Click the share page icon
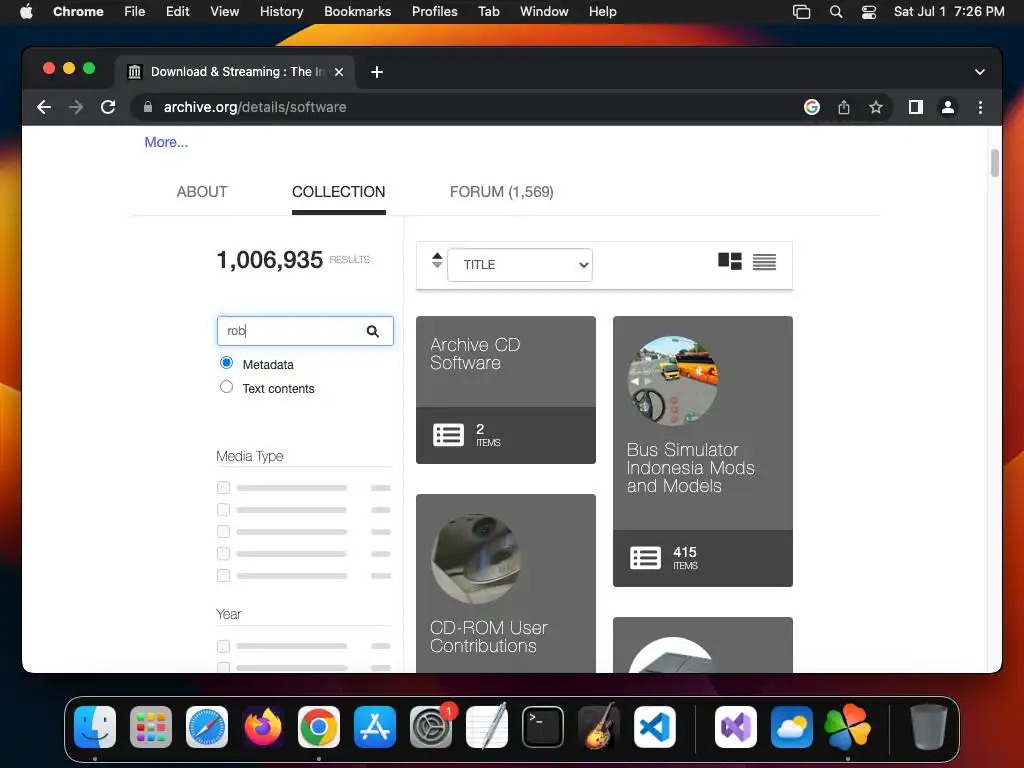The image size is (1024, 768). click(844, 107)
